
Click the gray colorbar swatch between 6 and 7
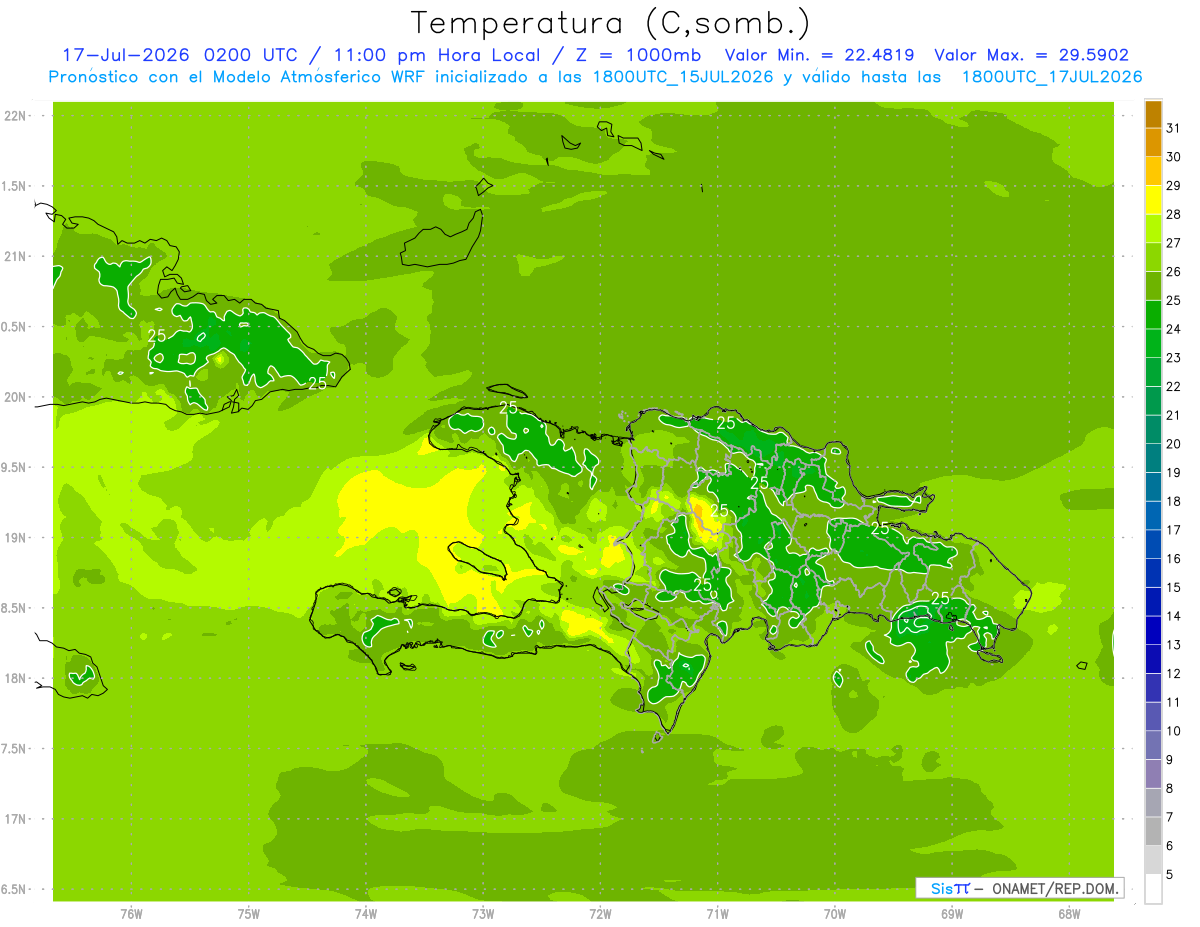tap(1153, 831)
